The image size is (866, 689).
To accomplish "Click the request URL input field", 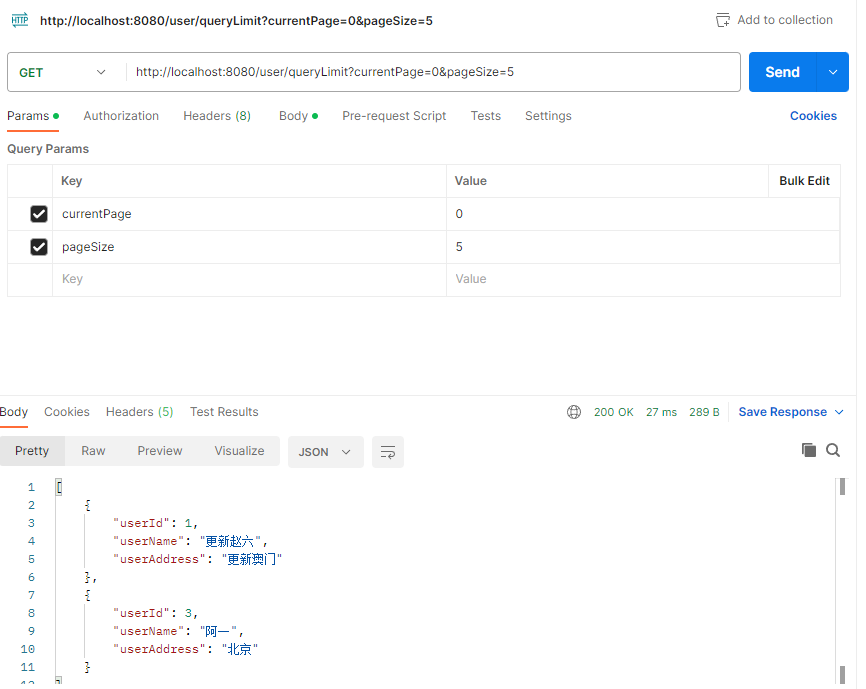I will [430, 72].
